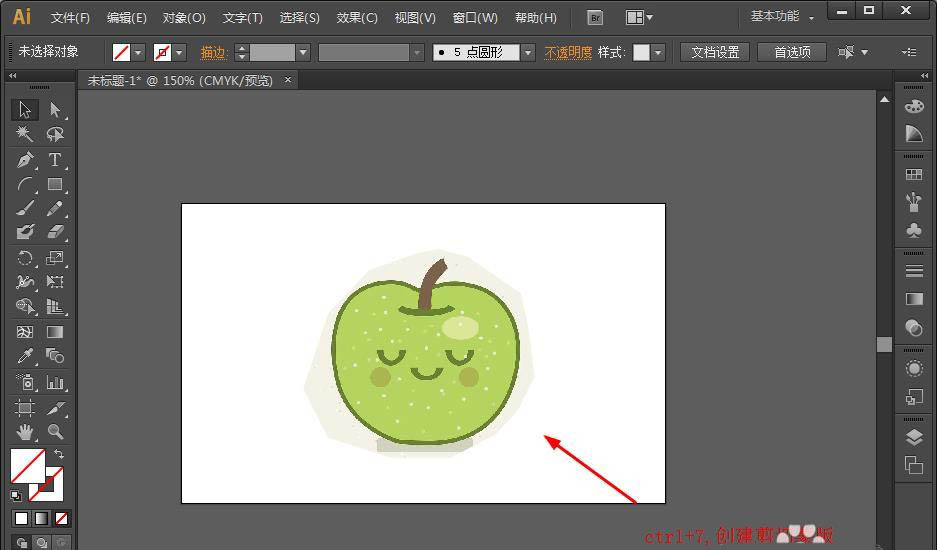The width and height of the screenshot is (937, 550).
Task: Select the Zoom magnifier tool
Action: coord(55,432)
